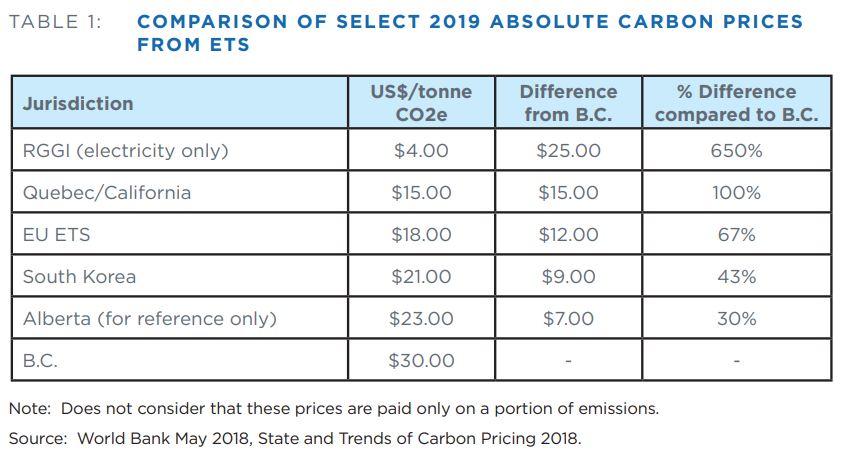Image resolution: width=850 pixels, height=458 pixels.
Task: Select the "RGGI (electricity only)" row label
Action: (126, 151)
